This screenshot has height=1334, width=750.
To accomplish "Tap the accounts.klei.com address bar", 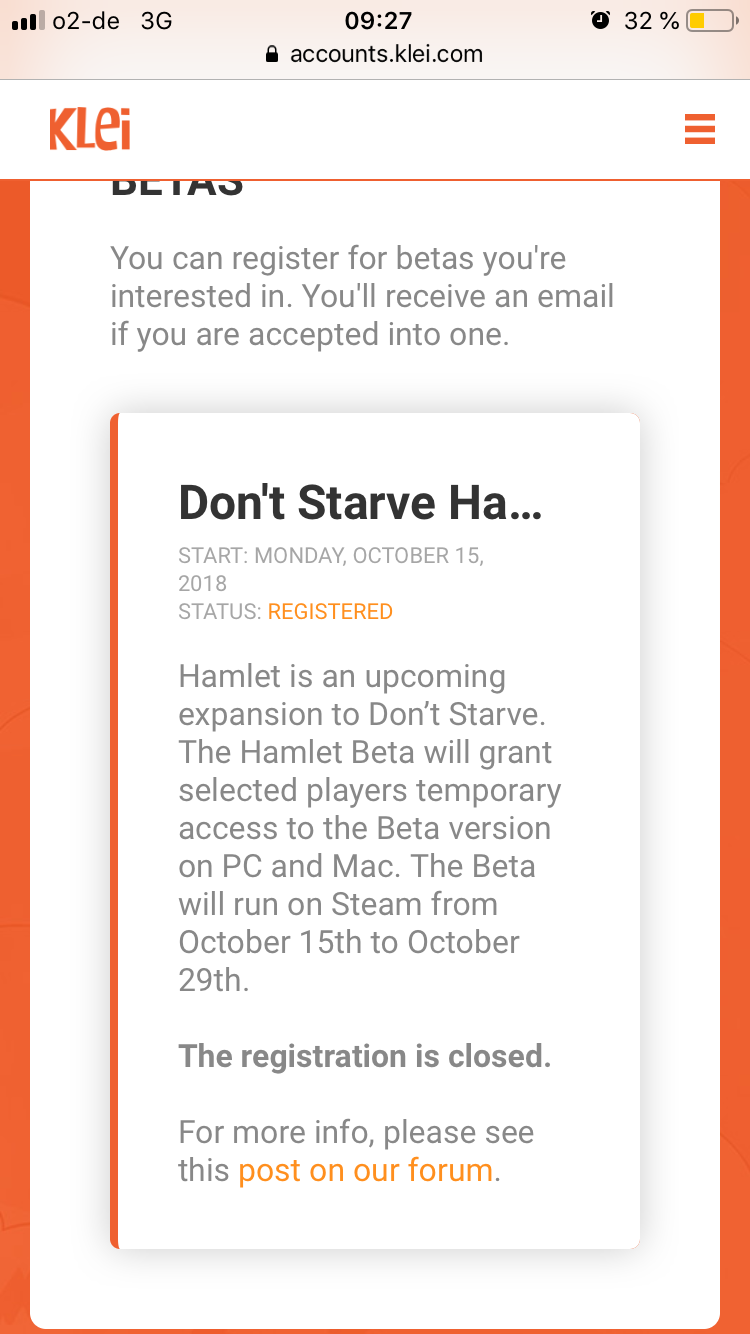I will (x=385, y=54).
